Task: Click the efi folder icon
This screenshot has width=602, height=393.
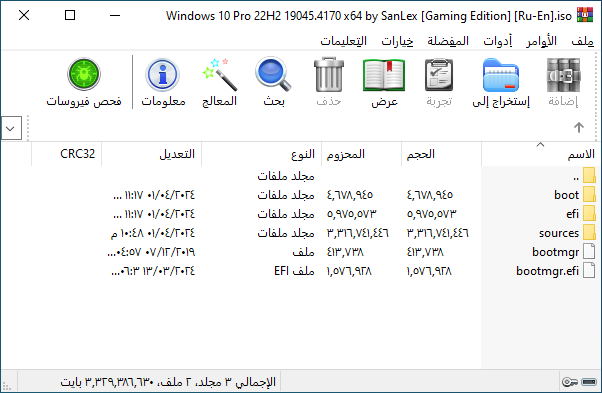Action: pos(589,213)
